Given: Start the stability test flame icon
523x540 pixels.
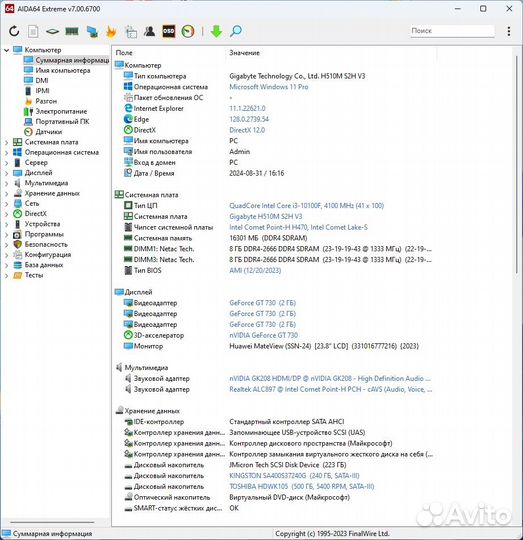Looking at the screenshot, I should (x=111, y=31).
